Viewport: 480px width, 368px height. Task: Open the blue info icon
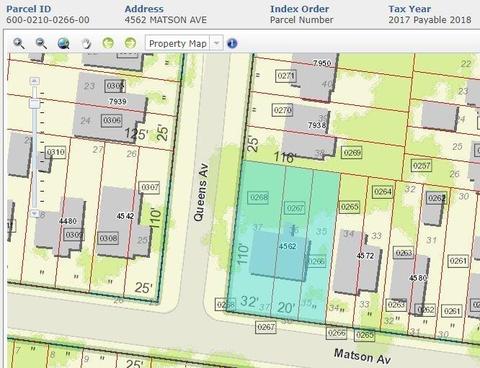point(232,43)
